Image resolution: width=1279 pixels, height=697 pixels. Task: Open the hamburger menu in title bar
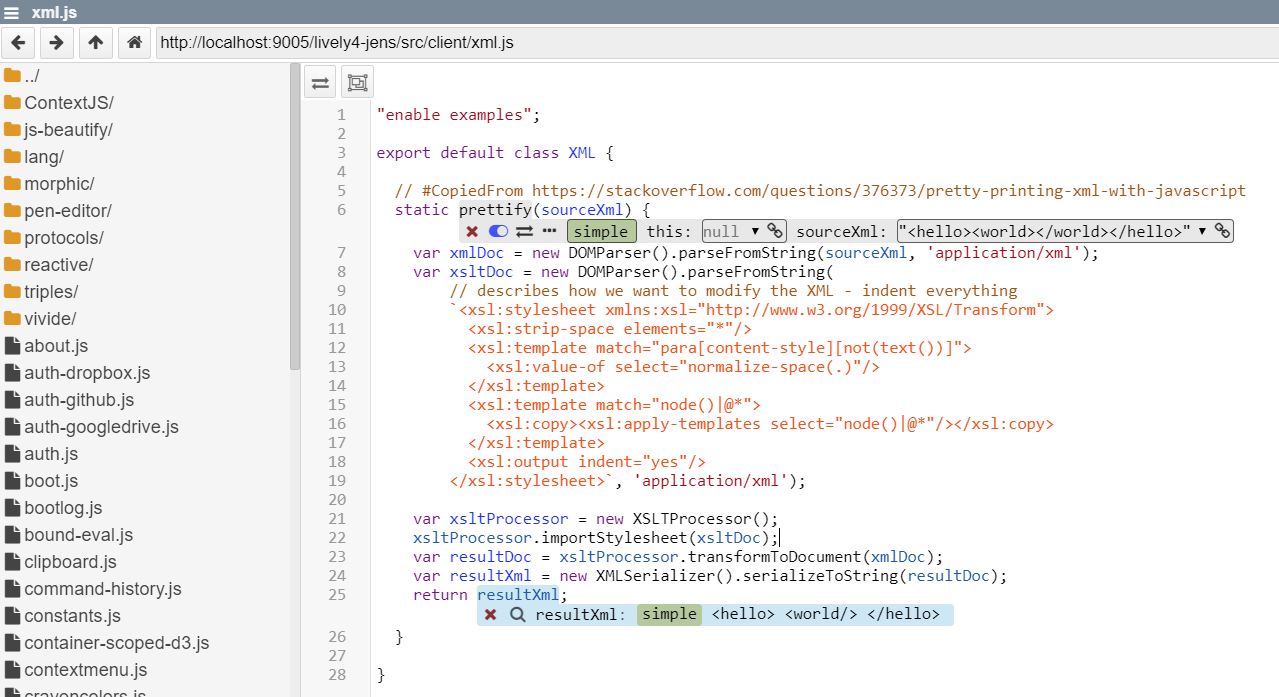point(12,12)
